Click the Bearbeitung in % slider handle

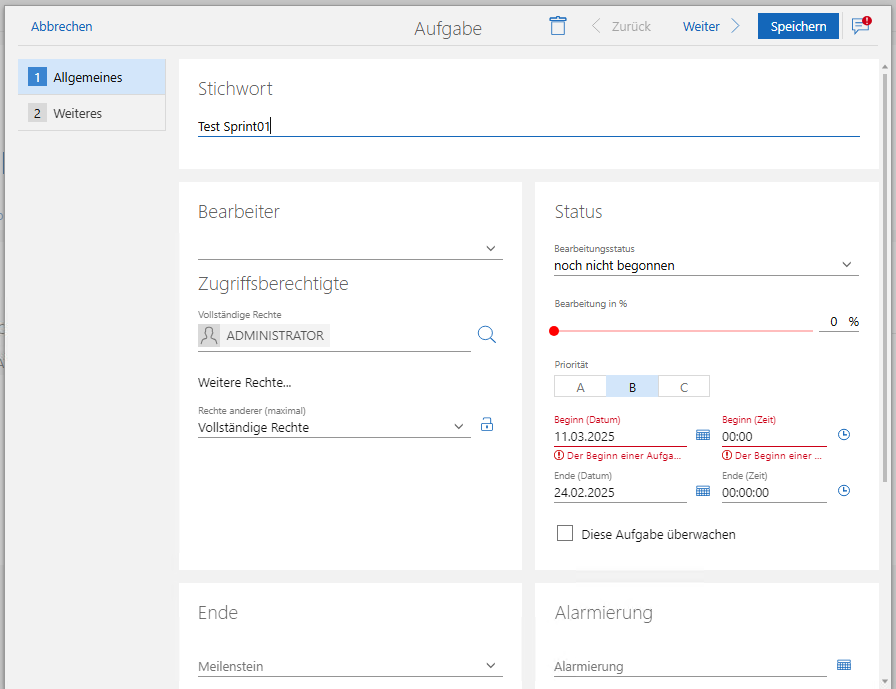pyautogui.click(x=554, y=331)
